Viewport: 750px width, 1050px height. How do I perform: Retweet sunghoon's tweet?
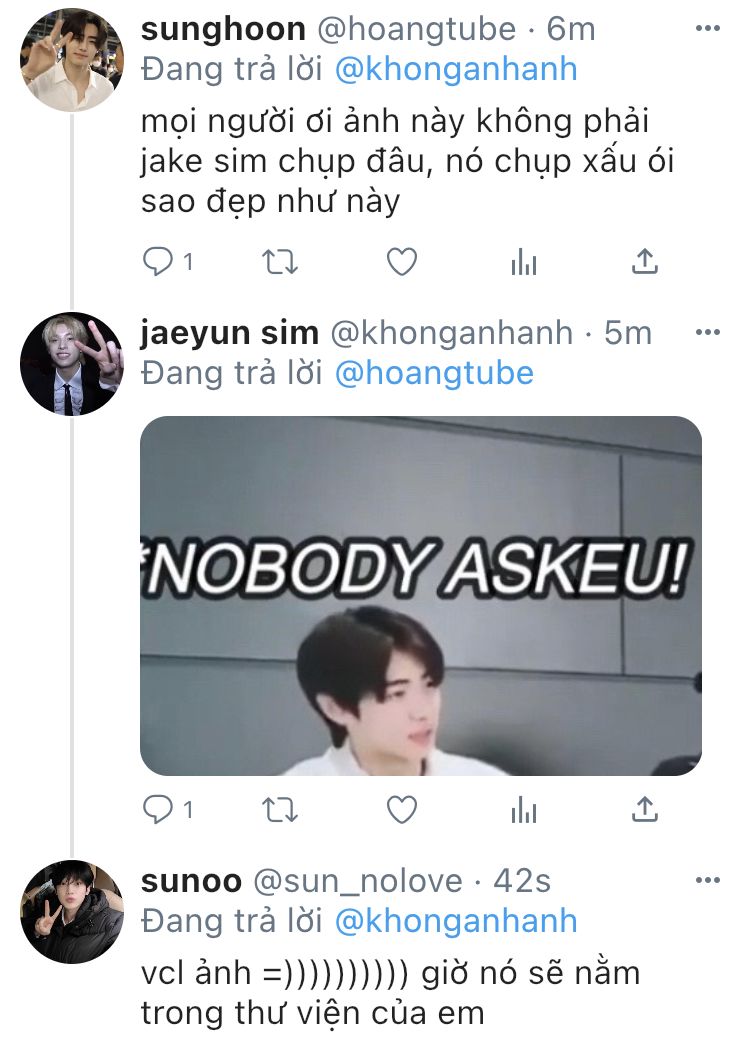click(x=279, y=262)
